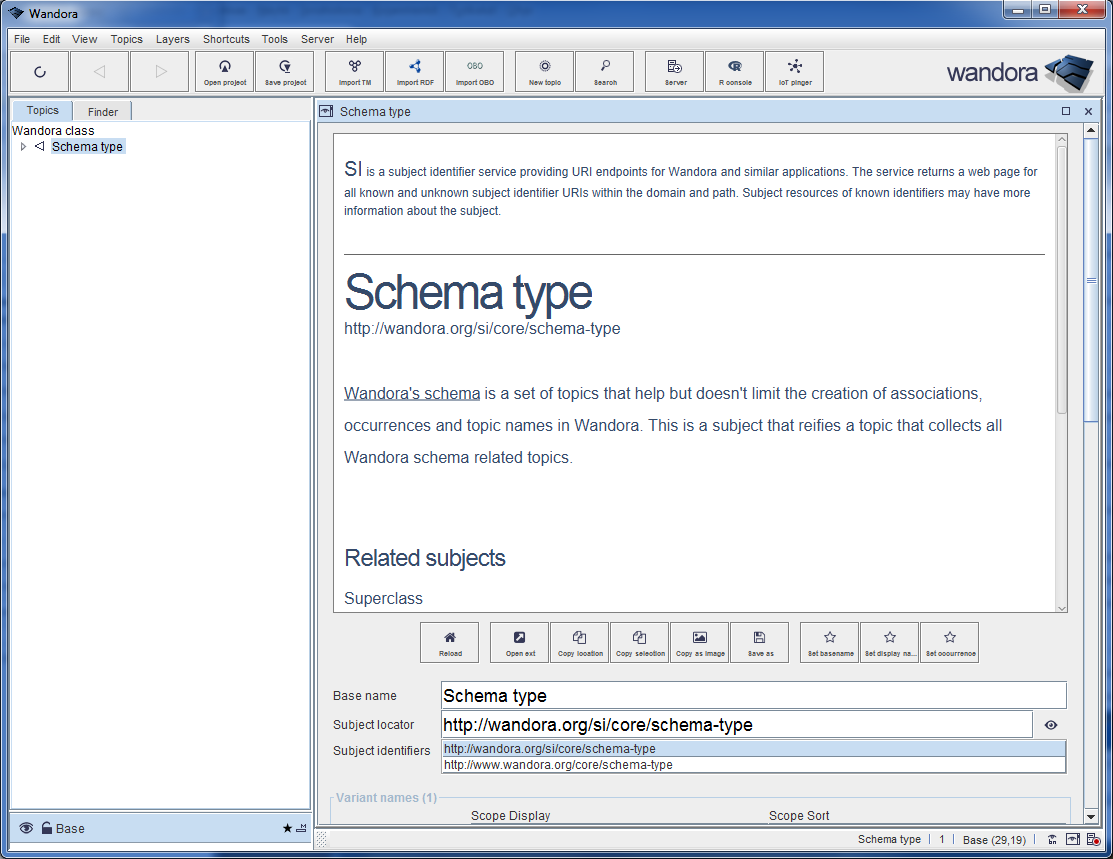Open the Shortcuts menu
This screenshot has width=1113, height=859.
[226, 39]
